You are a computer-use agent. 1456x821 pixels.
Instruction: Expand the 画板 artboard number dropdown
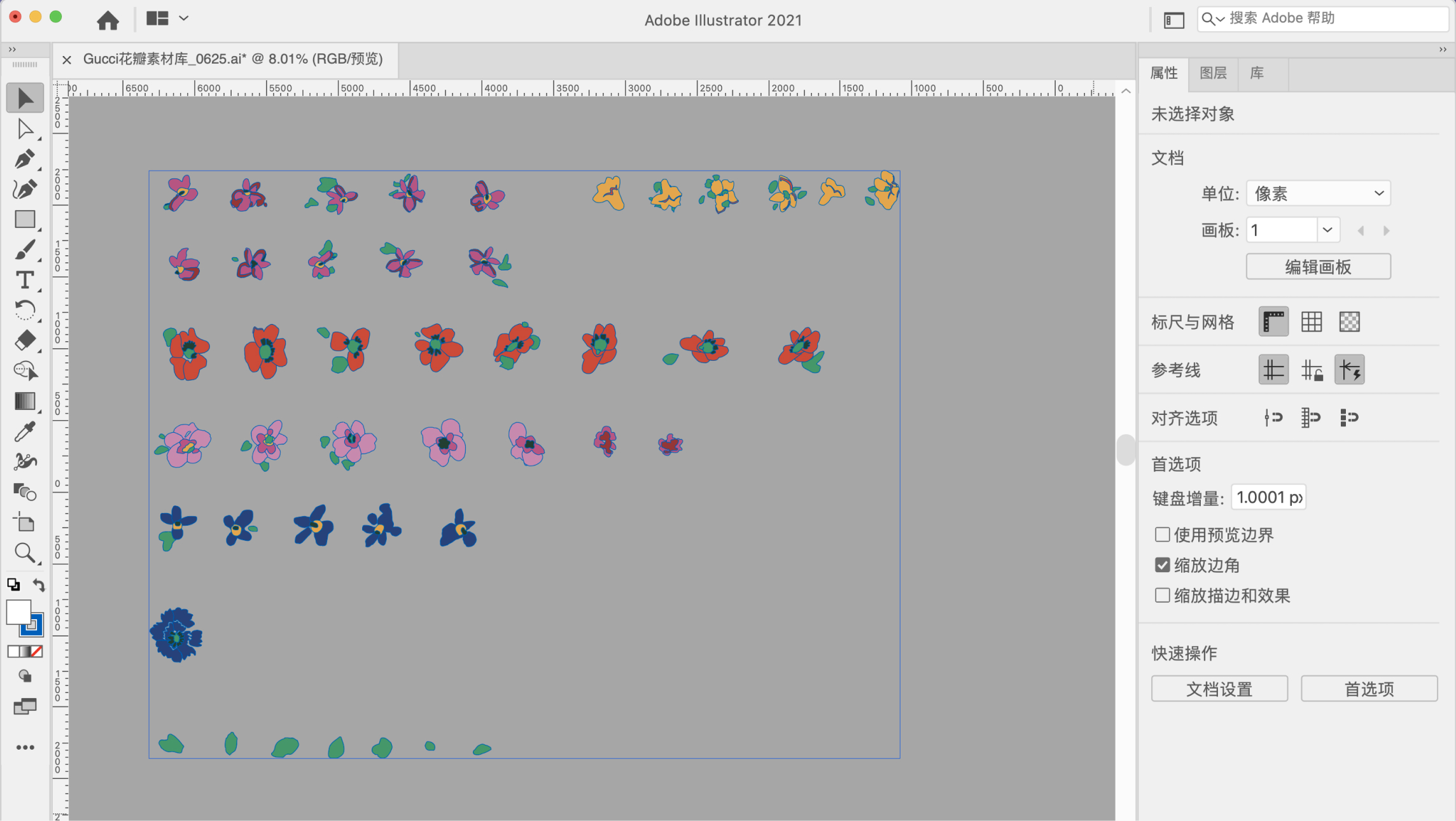pyautogui.click(x=1327, y=230)
